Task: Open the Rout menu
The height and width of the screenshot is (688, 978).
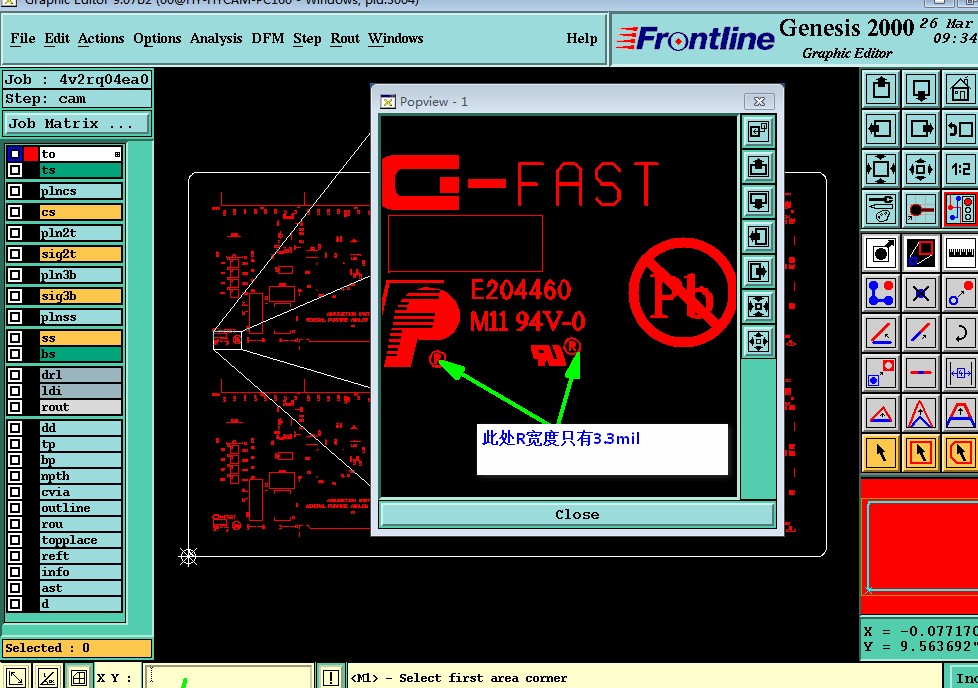Action: coord(345,39)
